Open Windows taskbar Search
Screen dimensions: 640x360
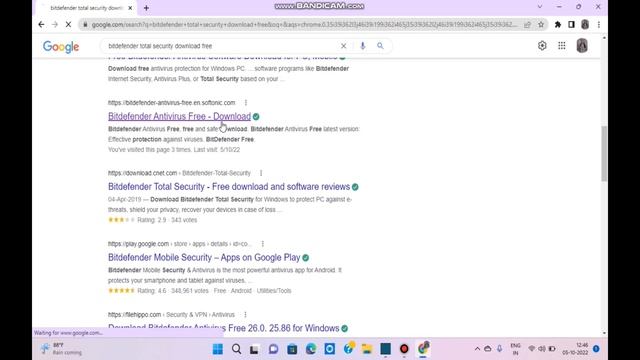[236, 349]
